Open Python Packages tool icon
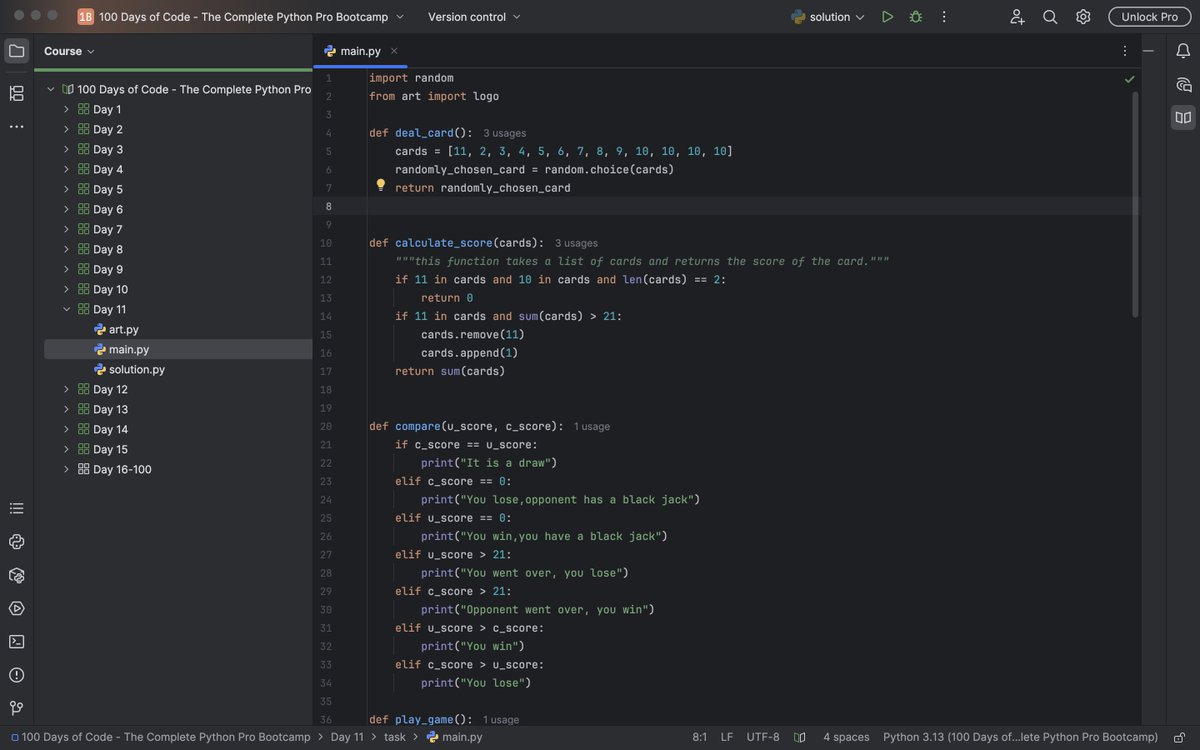 [x=16, y=575]
